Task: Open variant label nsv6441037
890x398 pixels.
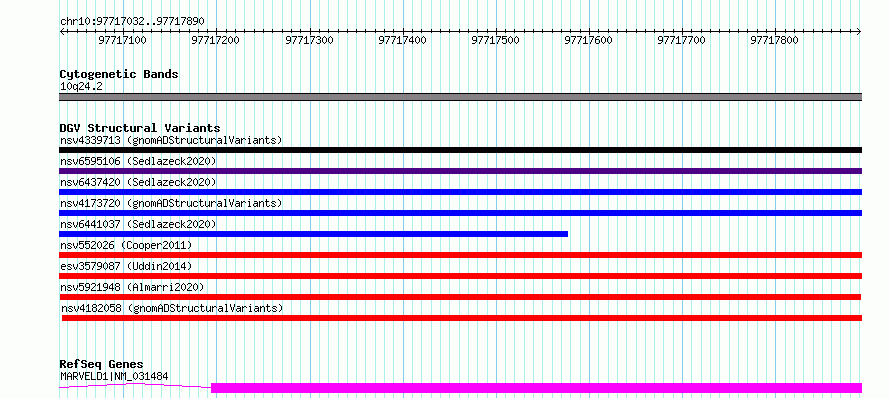Action: [x=138, y=224]
